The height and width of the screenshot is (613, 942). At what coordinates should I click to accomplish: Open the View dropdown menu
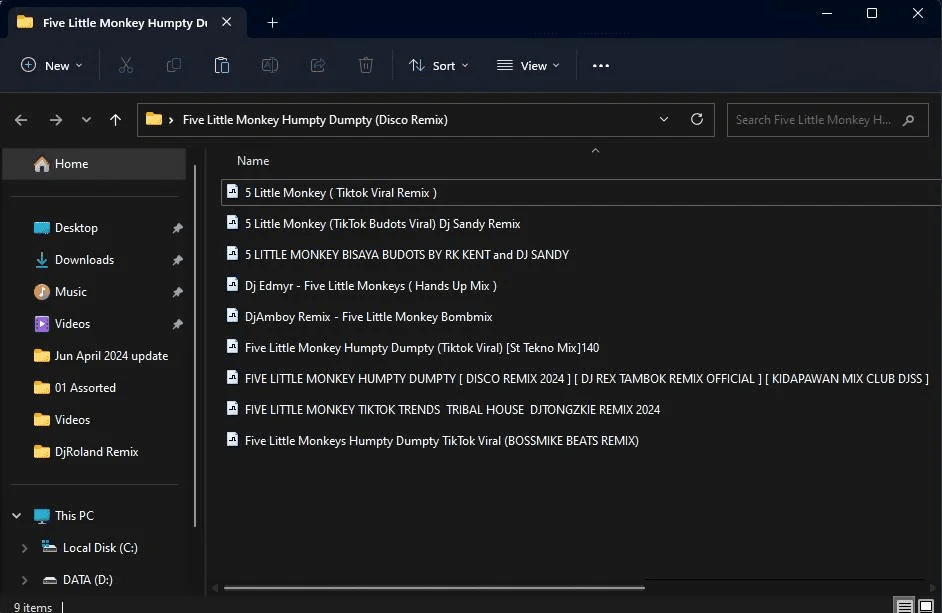pyautogui.click(x=528, y=66)
